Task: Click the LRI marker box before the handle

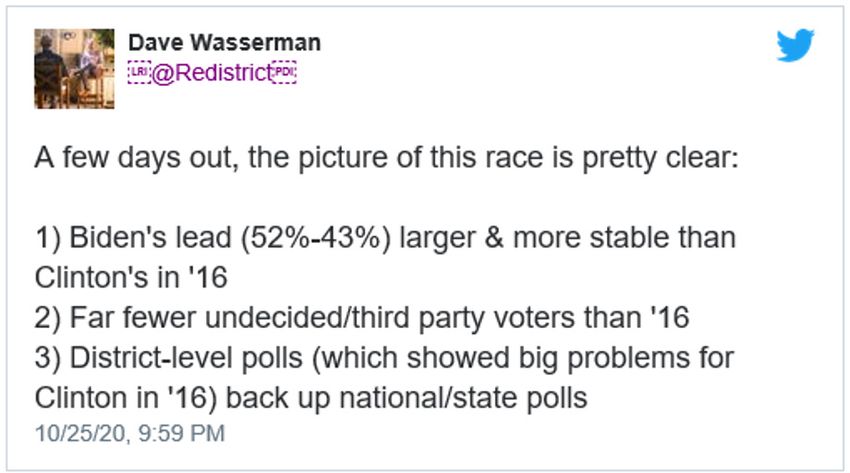Action: point(139,73)
